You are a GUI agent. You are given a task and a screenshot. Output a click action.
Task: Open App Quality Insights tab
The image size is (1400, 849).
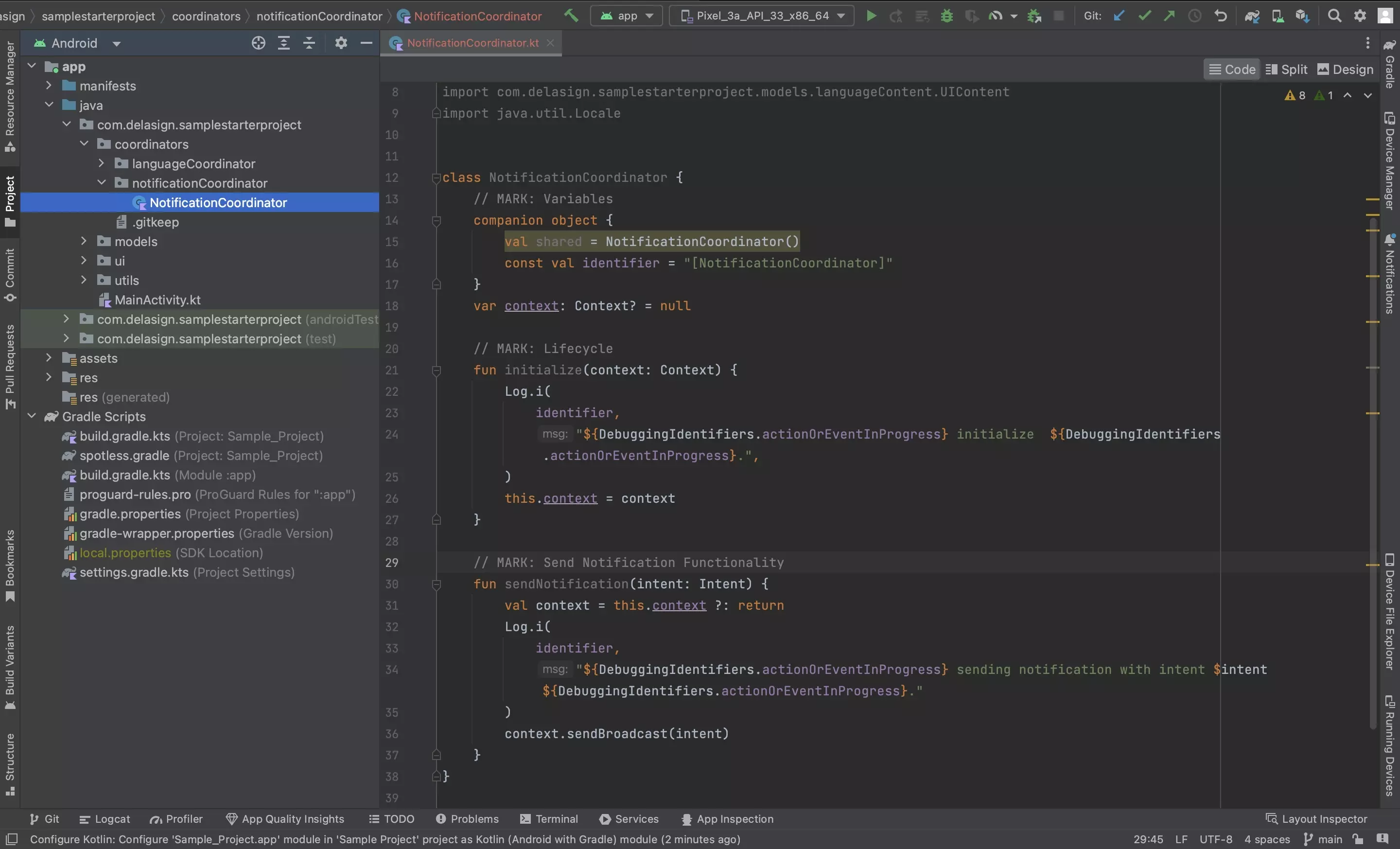[285, 819]
